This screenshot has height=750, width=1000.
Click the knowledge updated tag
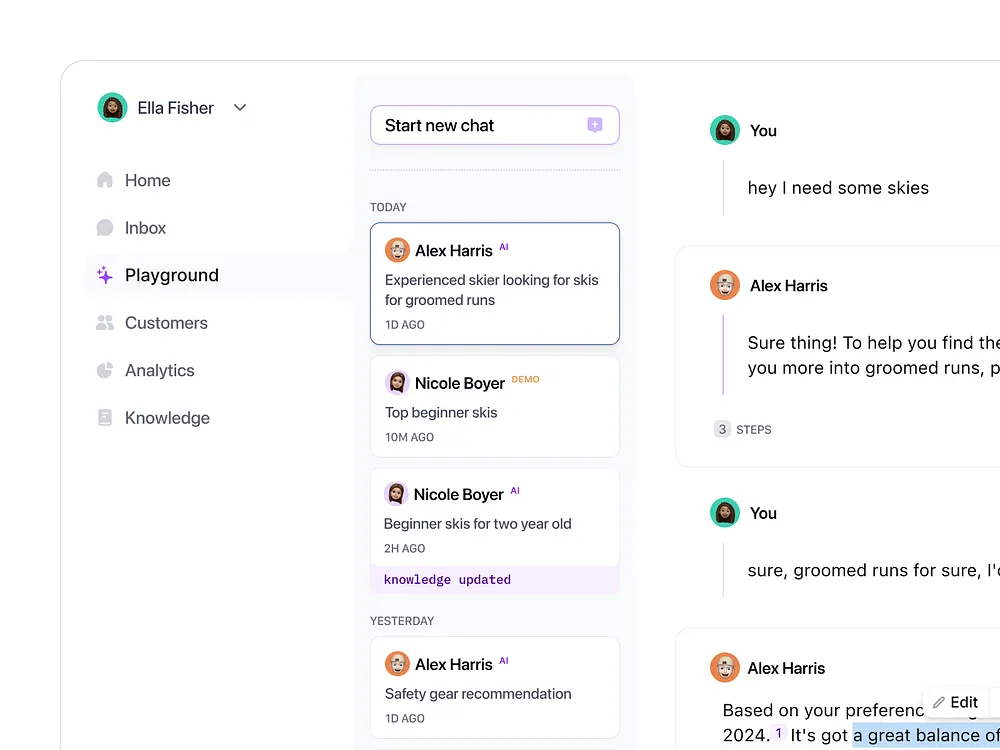(x=448, y=580)
